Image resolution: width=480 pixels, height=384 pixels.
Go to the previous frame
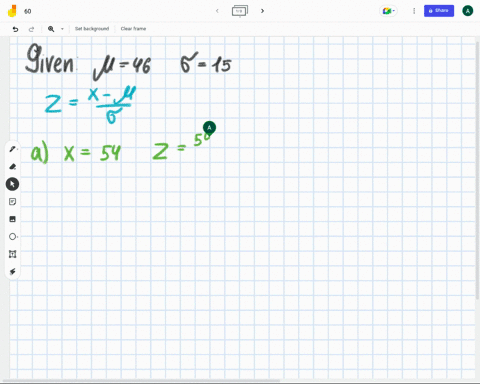point(217,11)
